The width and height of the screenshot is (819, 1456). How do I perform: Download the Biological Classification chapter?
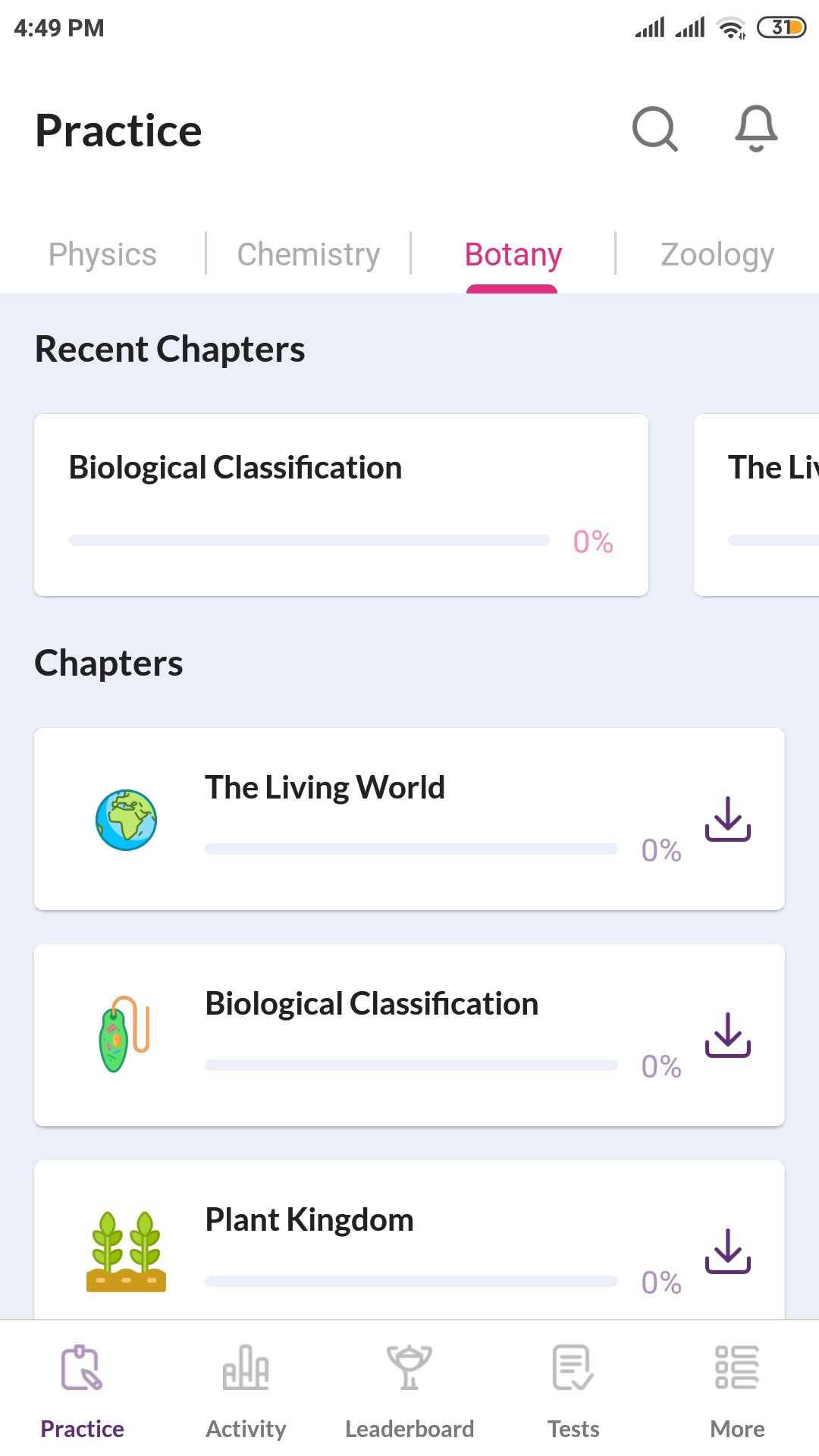pos(727,1037)
